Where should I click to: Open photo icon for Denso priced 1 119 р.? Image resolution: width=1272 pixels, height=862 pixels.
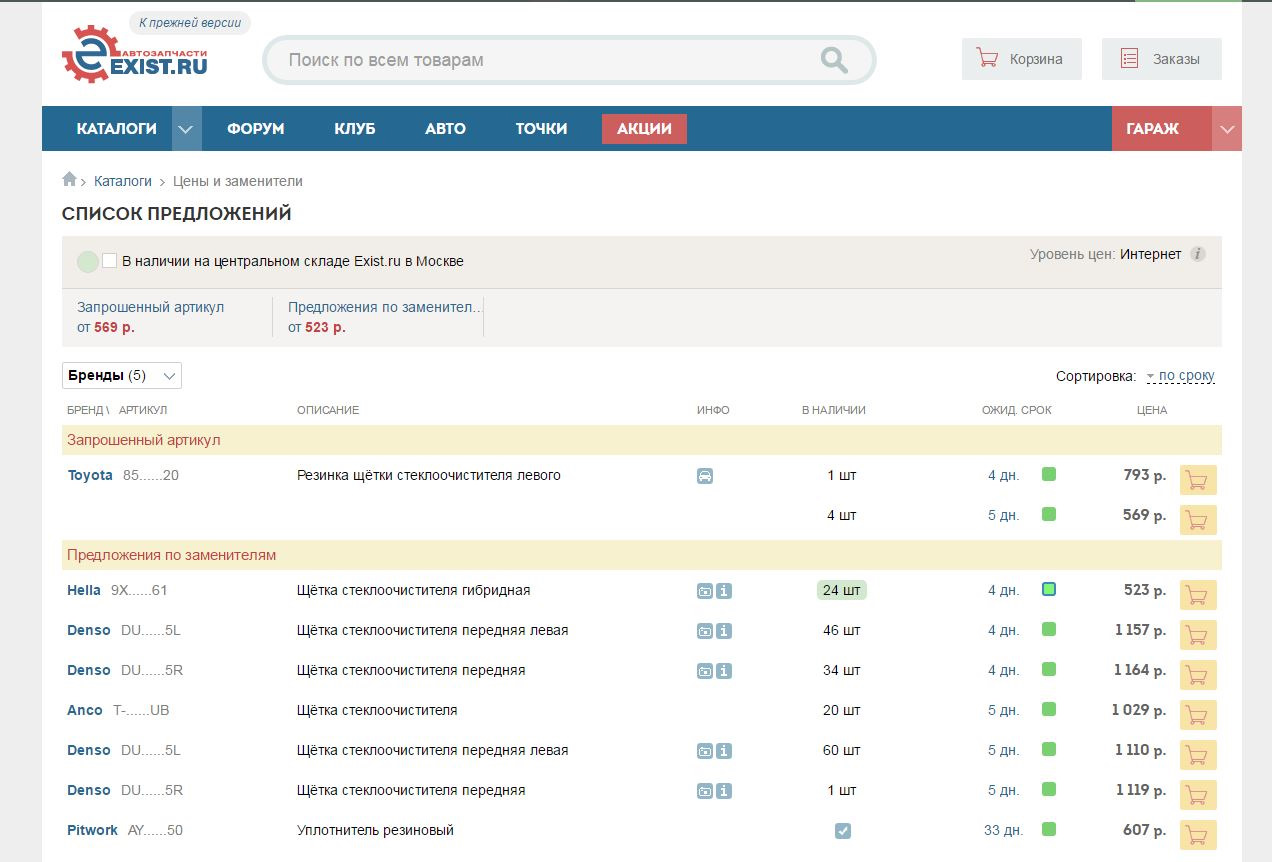(x=705, y=791)
